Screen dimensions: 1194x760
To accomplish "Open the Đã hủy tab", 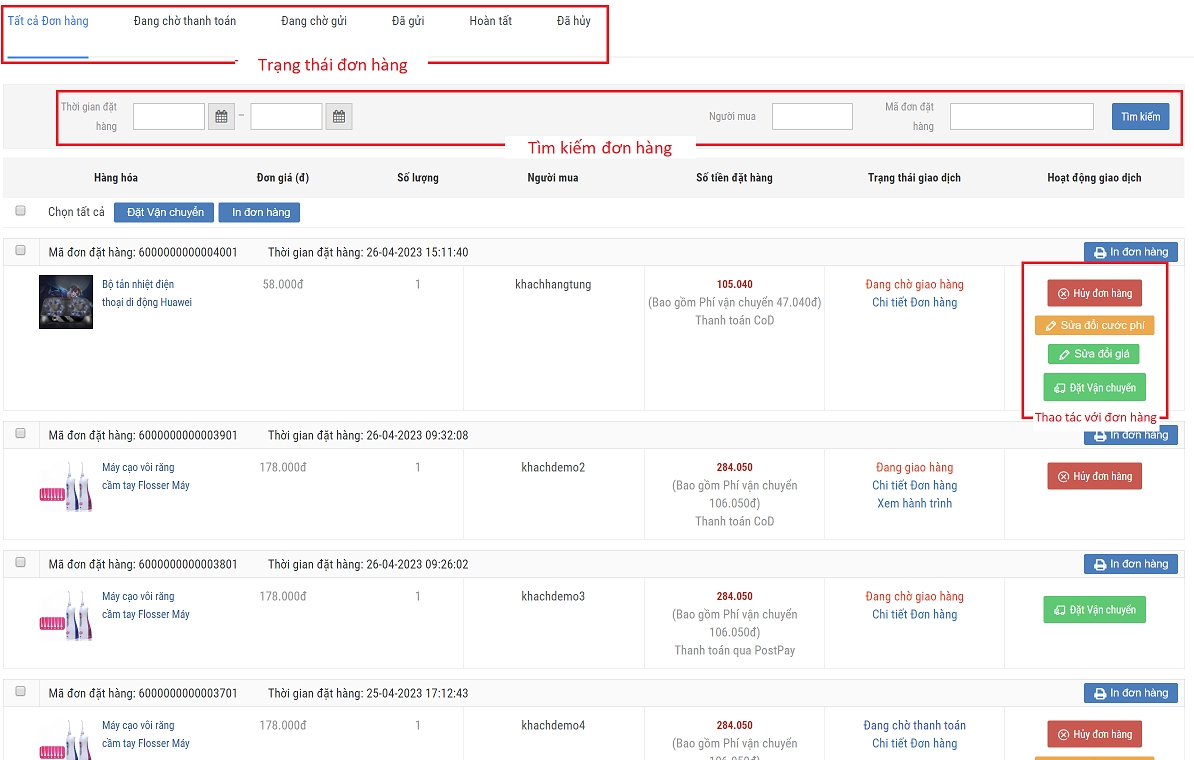I will [573, 21].
